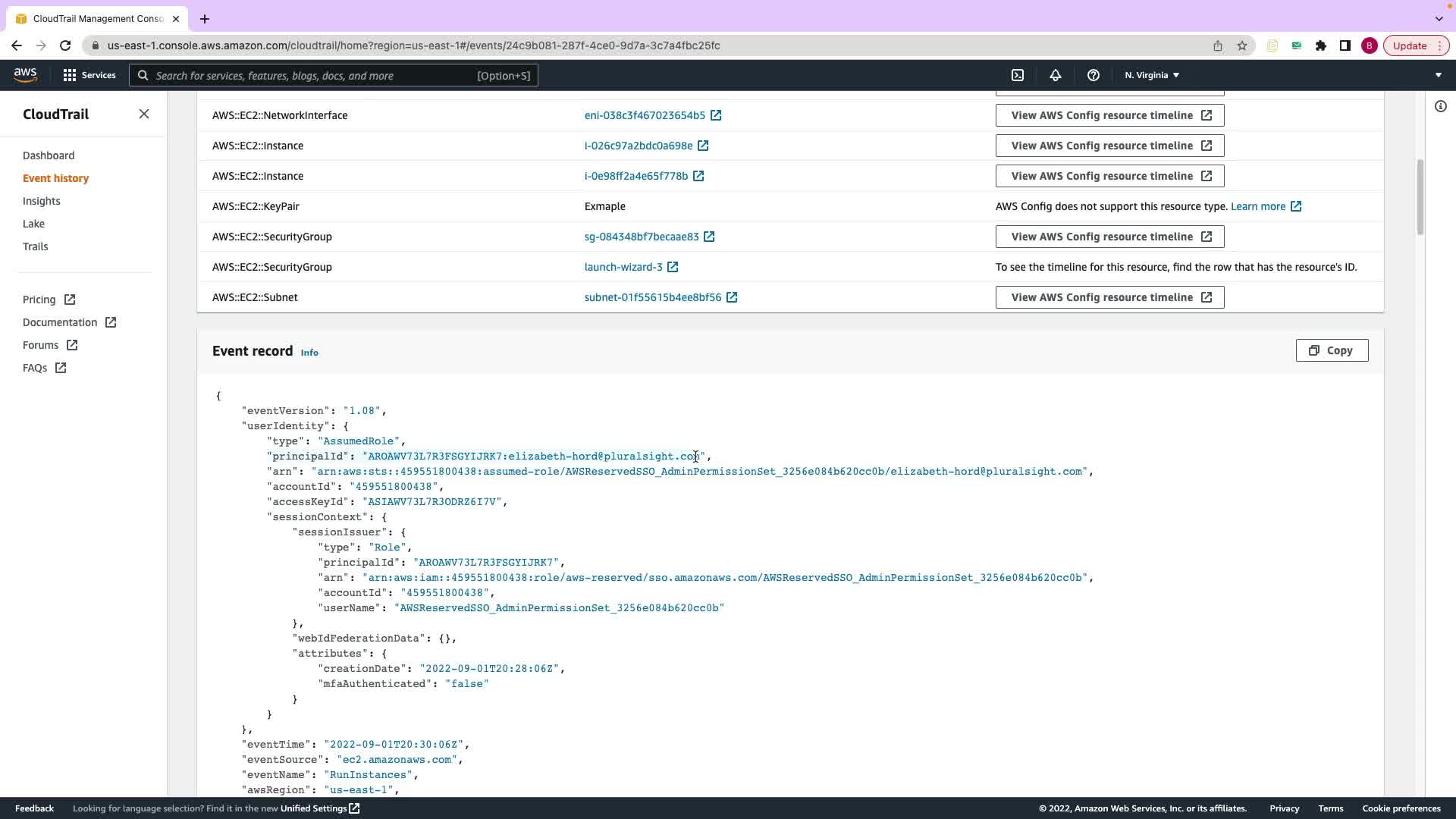1456x819 pixels.
Task: Expand the account menu arrow at top right
Action: 1438,75
